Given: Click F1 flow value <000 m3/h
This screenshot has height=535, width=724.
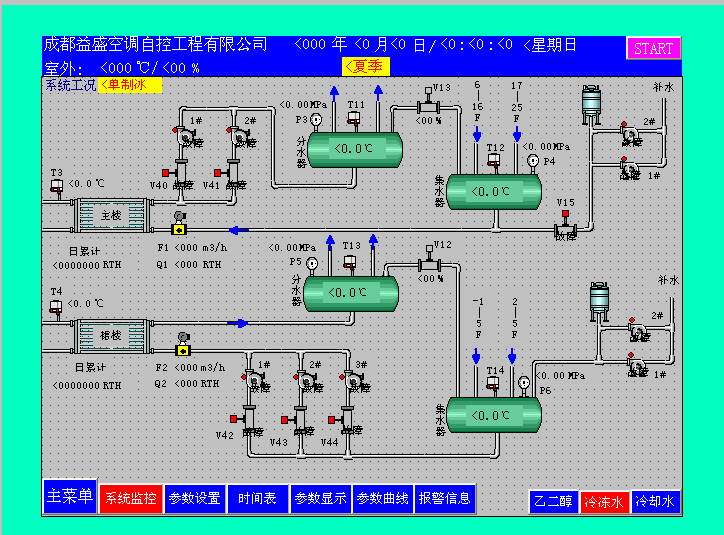Looking at the screenshot, I should (x=201, y=248).
